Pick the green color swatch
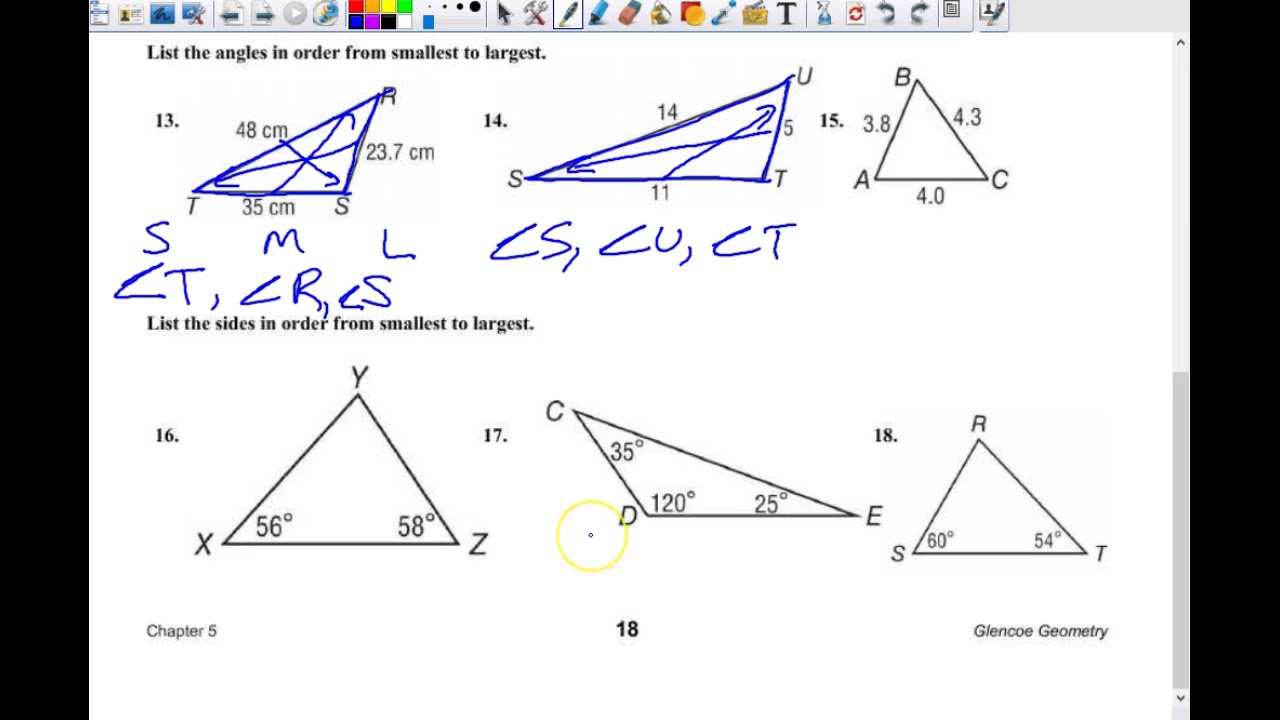This screenshot has width=1280, height=720. tap(404, 6)
